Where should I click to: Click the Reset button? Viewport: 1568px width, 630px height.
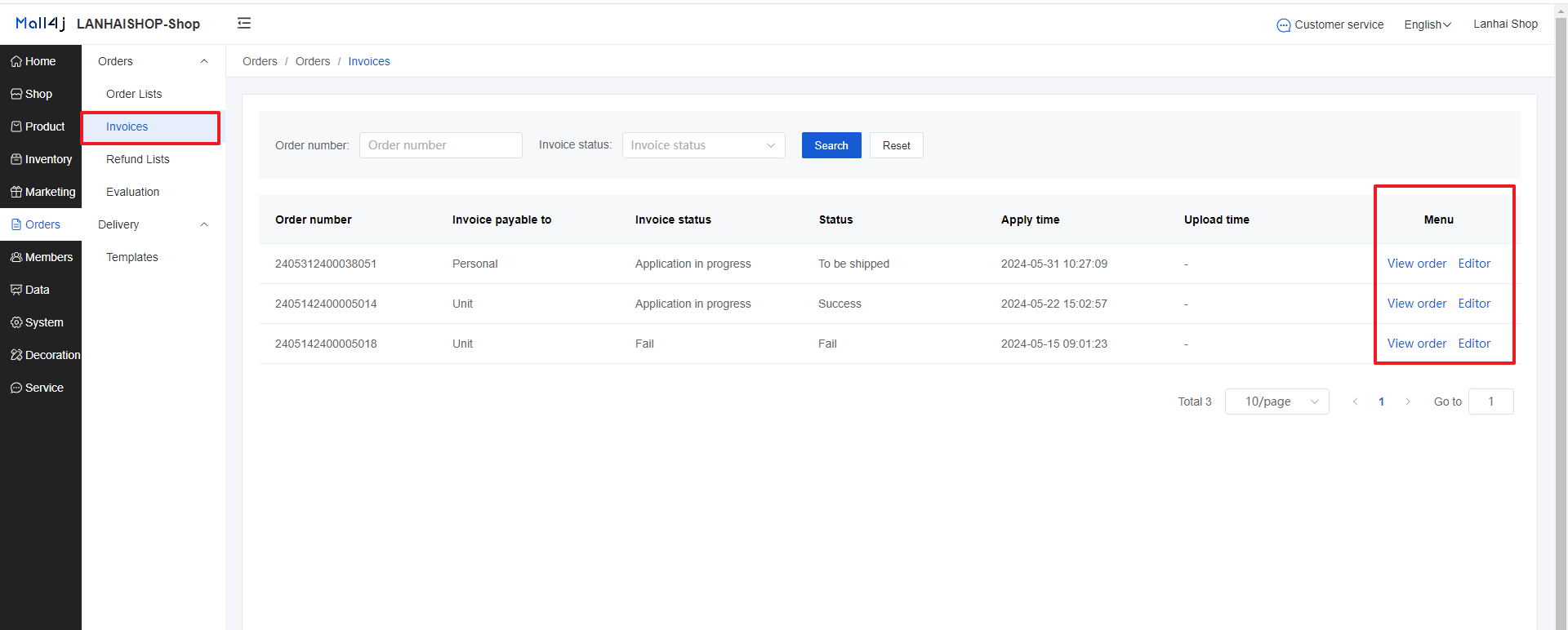[x=897, y=145]
